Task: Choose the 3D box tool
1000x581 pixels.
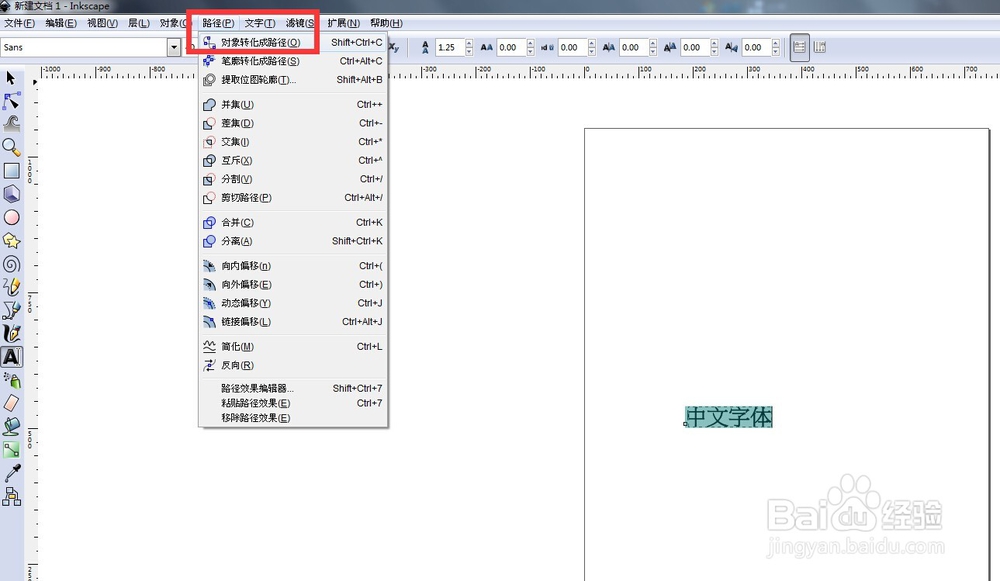Action: 12,195
